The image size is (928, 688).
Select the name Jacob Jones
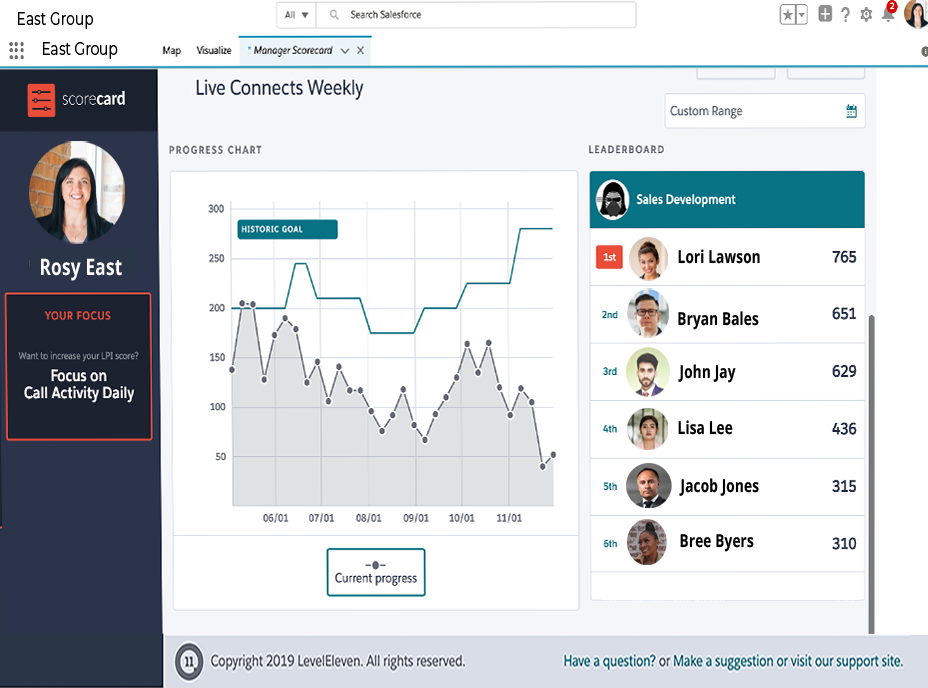[719, 486]
